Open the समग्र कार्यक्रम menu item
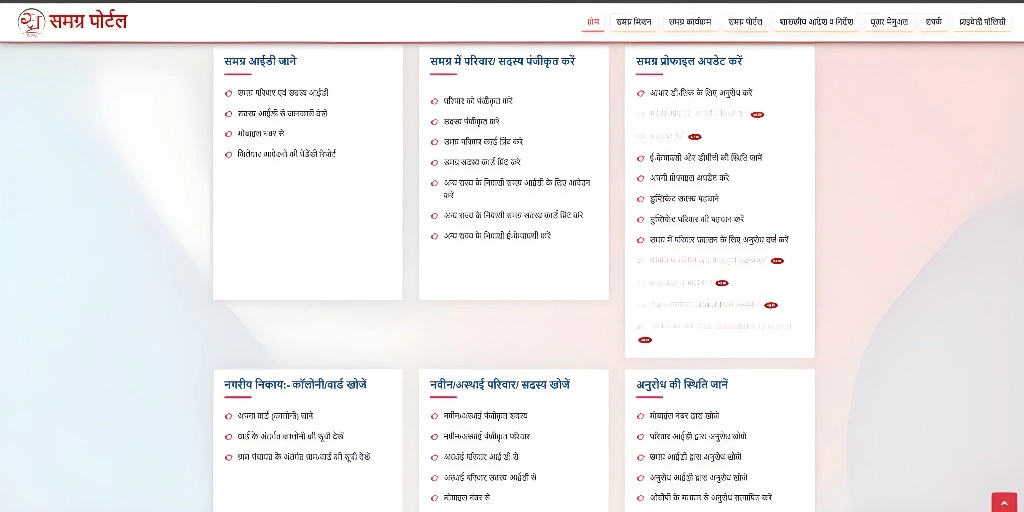Image resolution: width=1024 pixels, height=512 pixels. [x=689, y=22]
